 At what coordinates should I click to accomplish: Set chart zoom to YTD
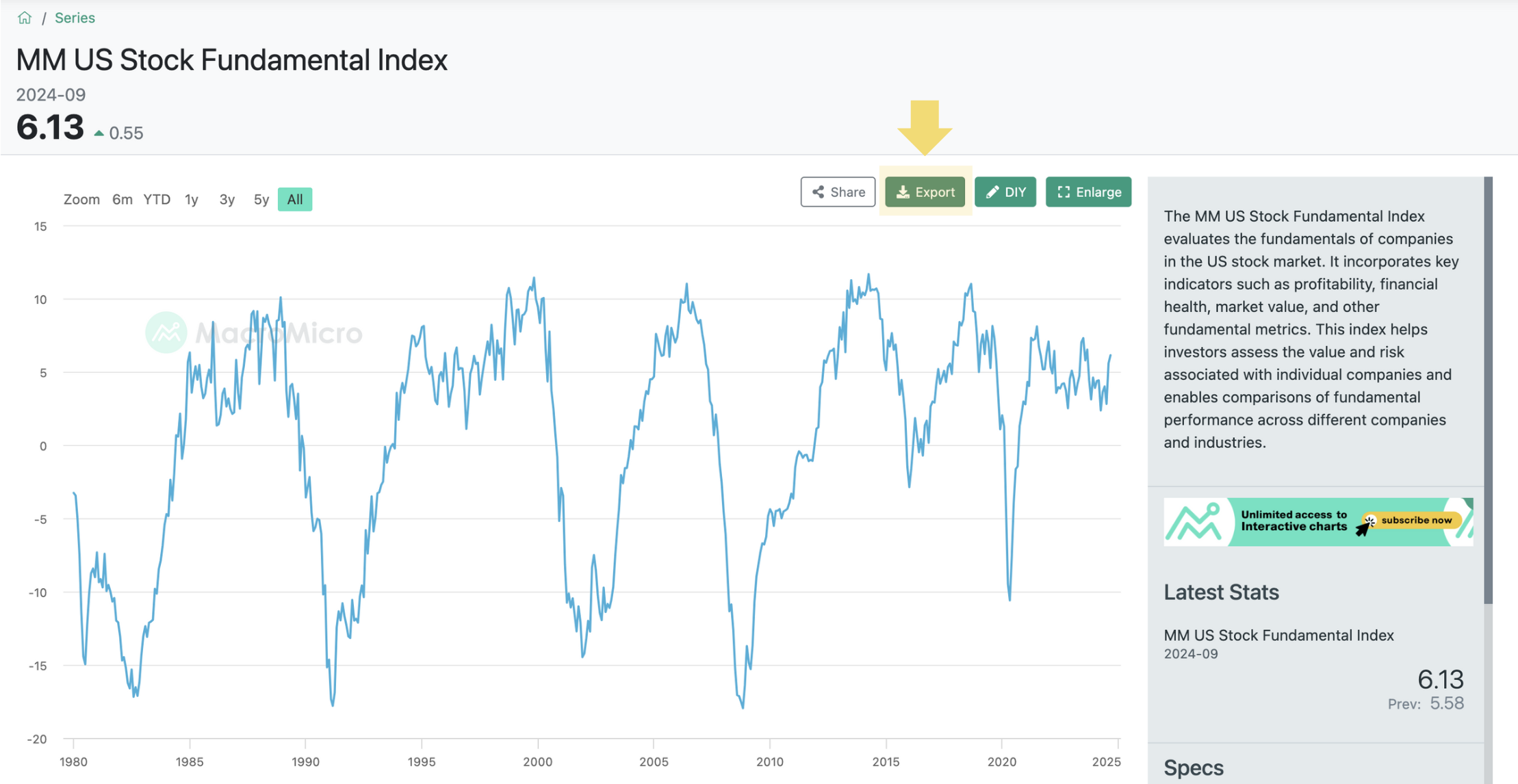pyautogui.click(x=157, y=199)
